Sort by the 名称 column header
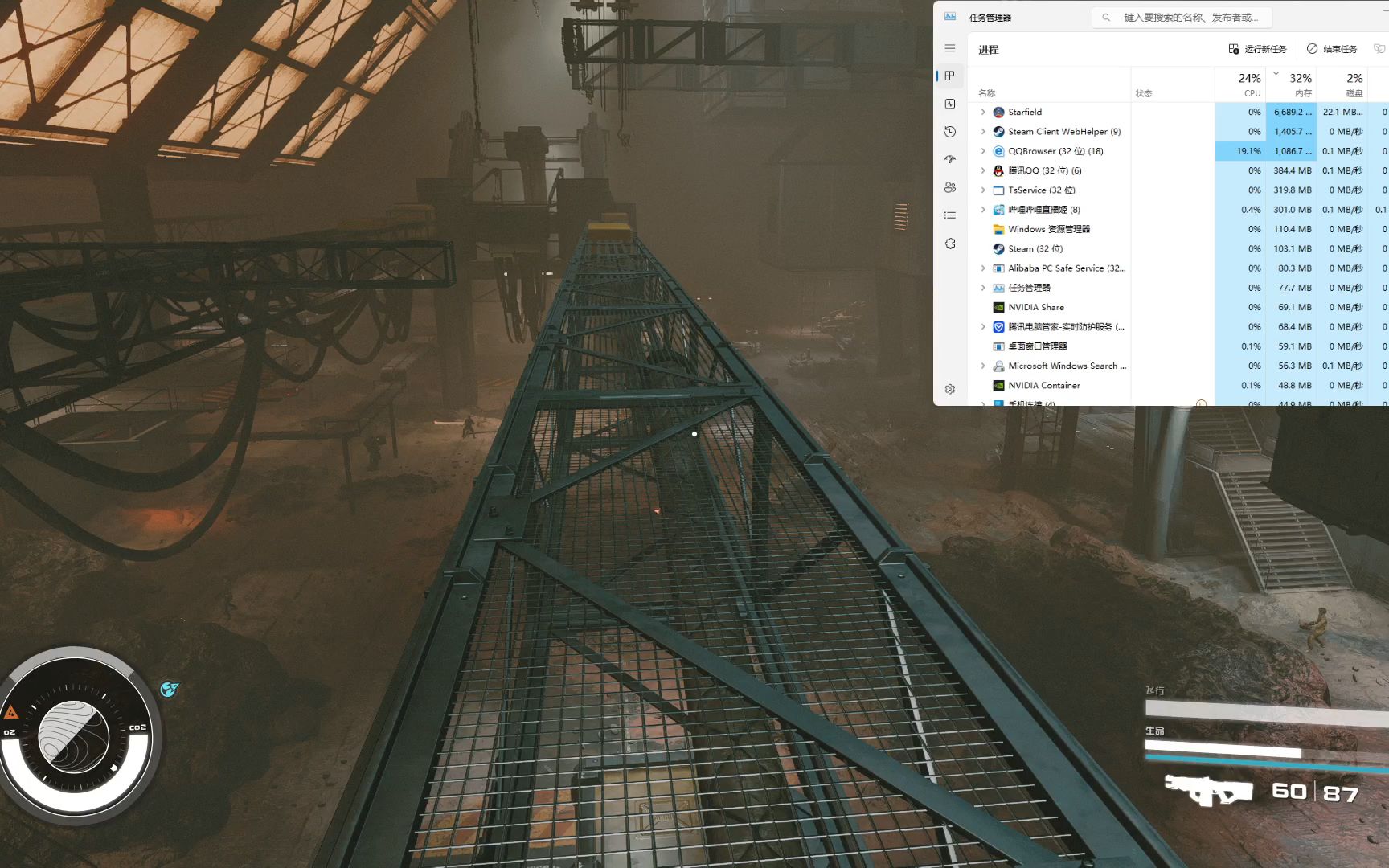1389x868 pixels. [x=987, y=93]
